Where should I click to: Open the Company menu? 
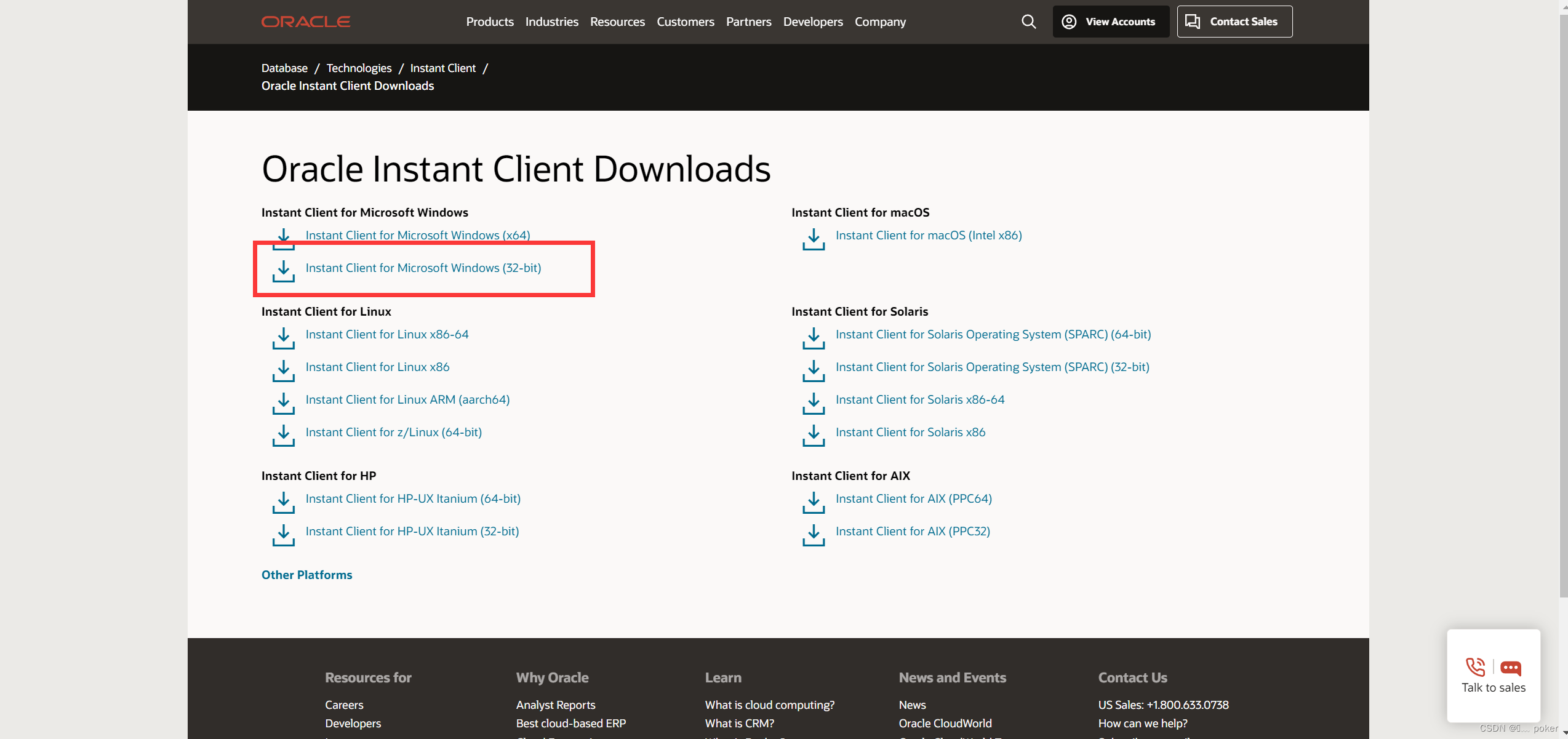click(x=880, y=22)
